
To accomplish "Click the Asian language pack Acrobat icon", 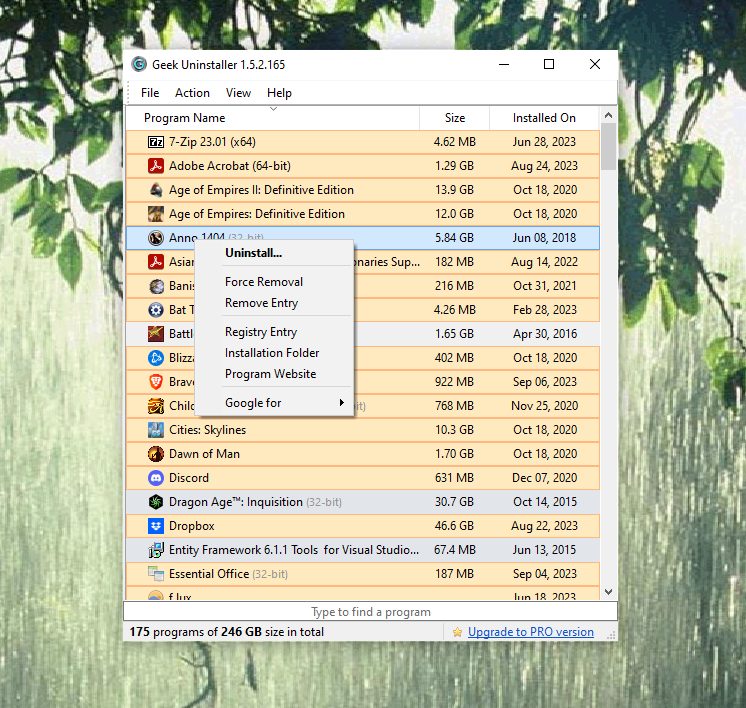I will (156, 262).
